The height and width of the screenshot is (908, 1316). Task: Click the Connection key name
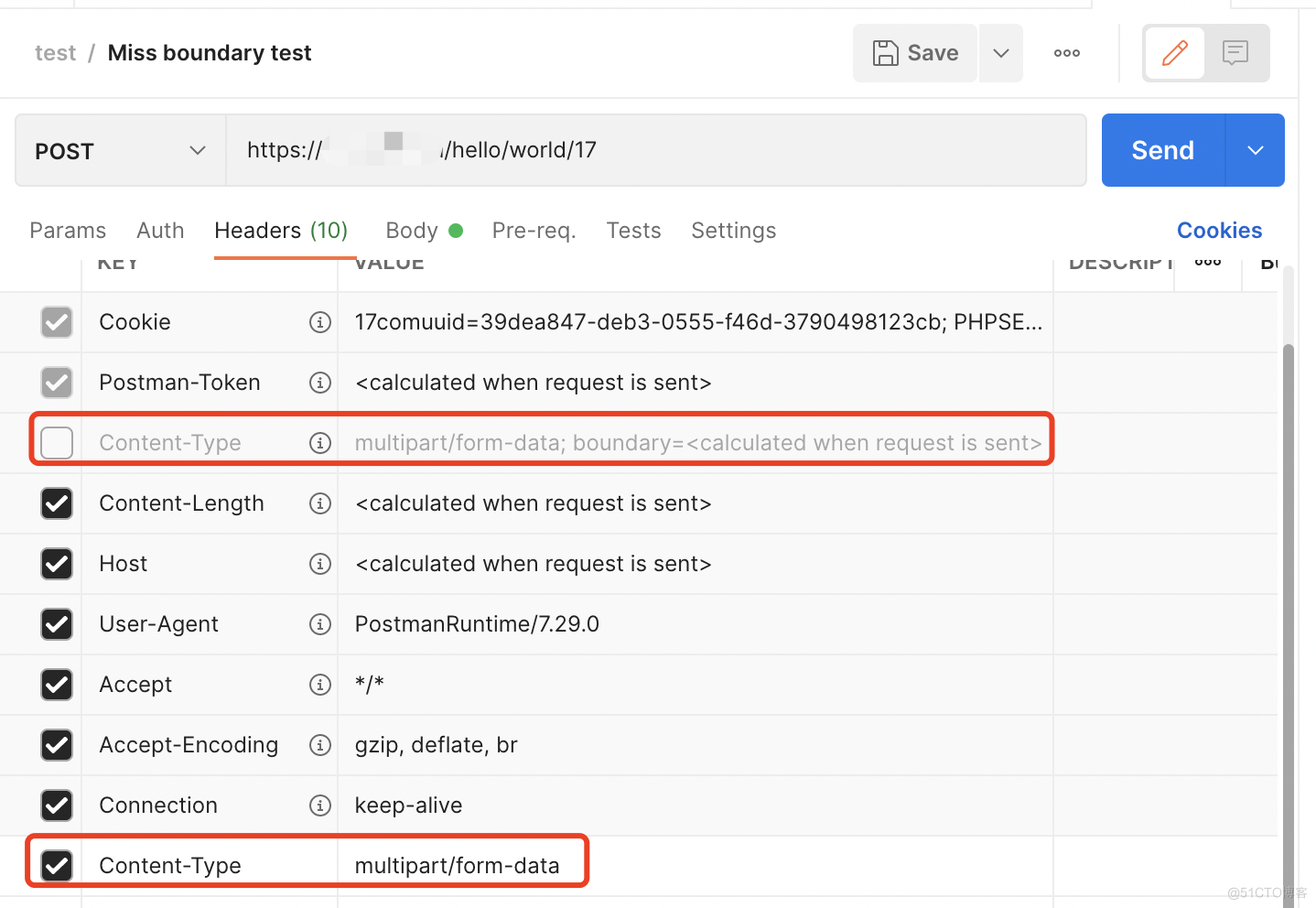point(158,805)
